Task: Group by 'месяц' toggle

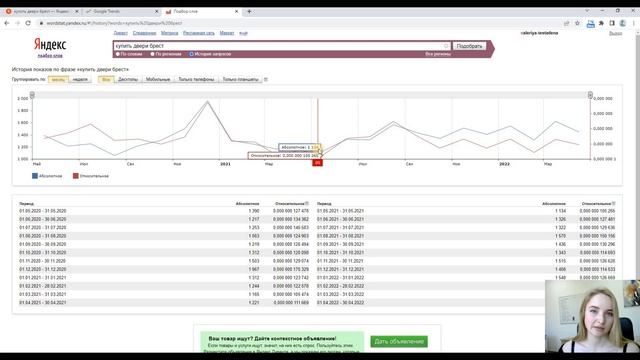Action: [58, 80]
